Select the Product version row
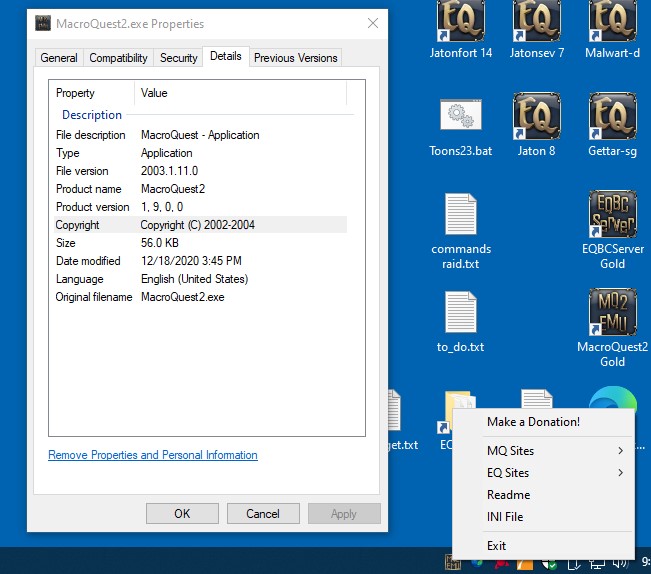 (201, 207)
